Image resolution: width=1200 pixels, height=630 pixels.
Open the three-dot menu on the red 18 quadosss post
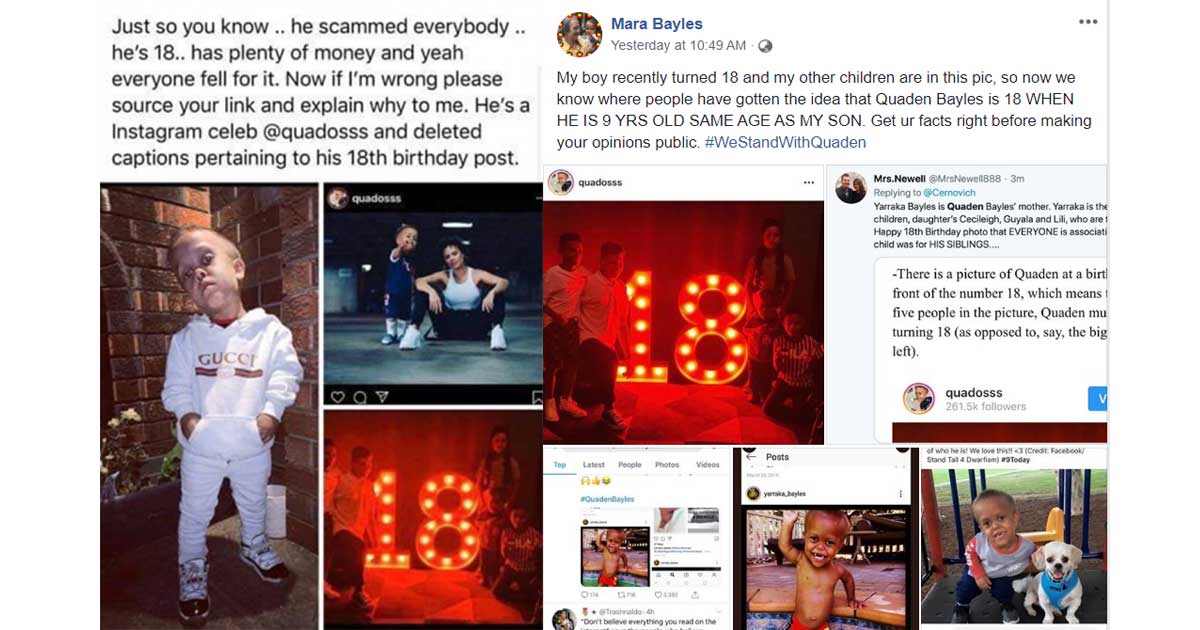click(x=809, y=184)
